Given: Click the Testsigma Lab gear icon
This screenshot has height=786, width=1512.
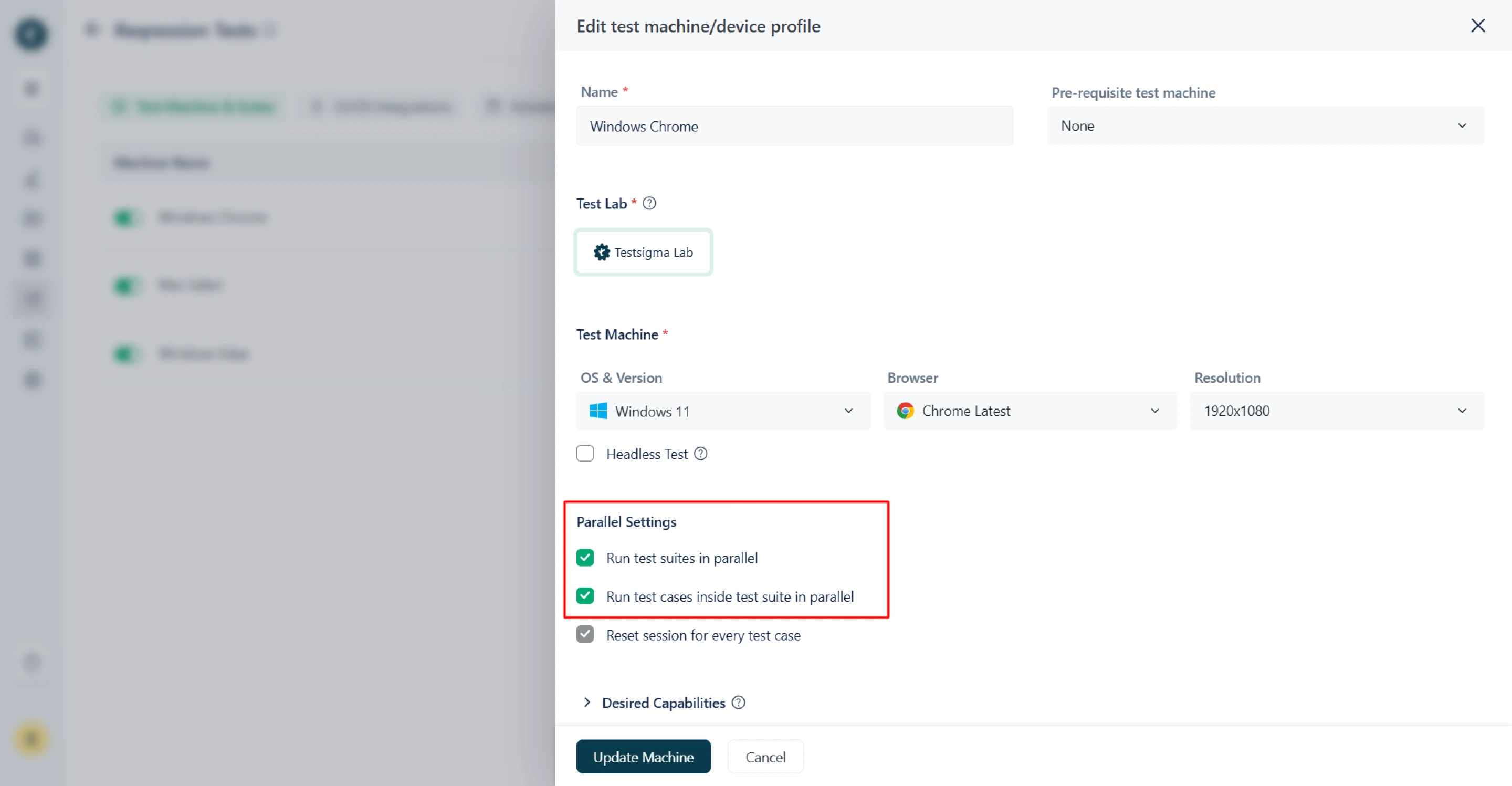Looking at the screenshot, I should 601,252.
